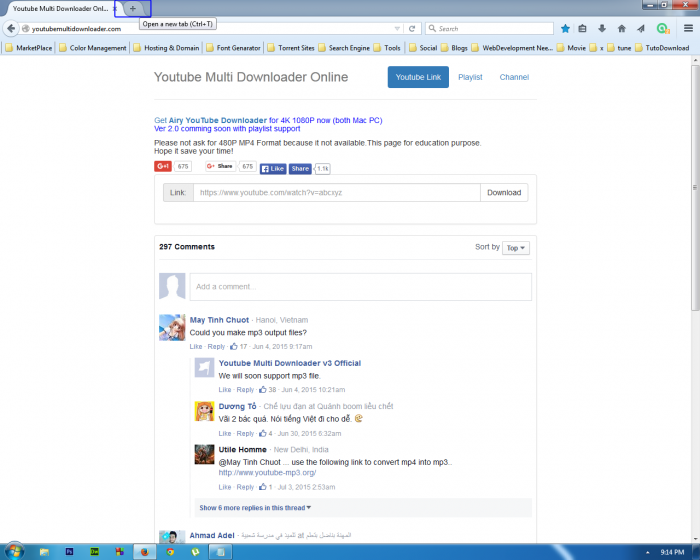The height and width of the screenshot is (560, 700).
Task: Go to Firefox home page icon
Action: (x=621, y=29)
